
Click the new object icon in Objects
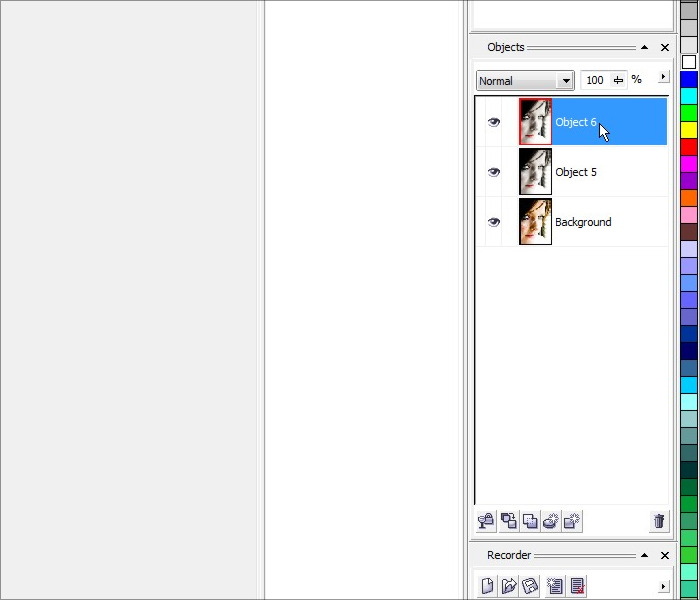click(x=572, y=521)
